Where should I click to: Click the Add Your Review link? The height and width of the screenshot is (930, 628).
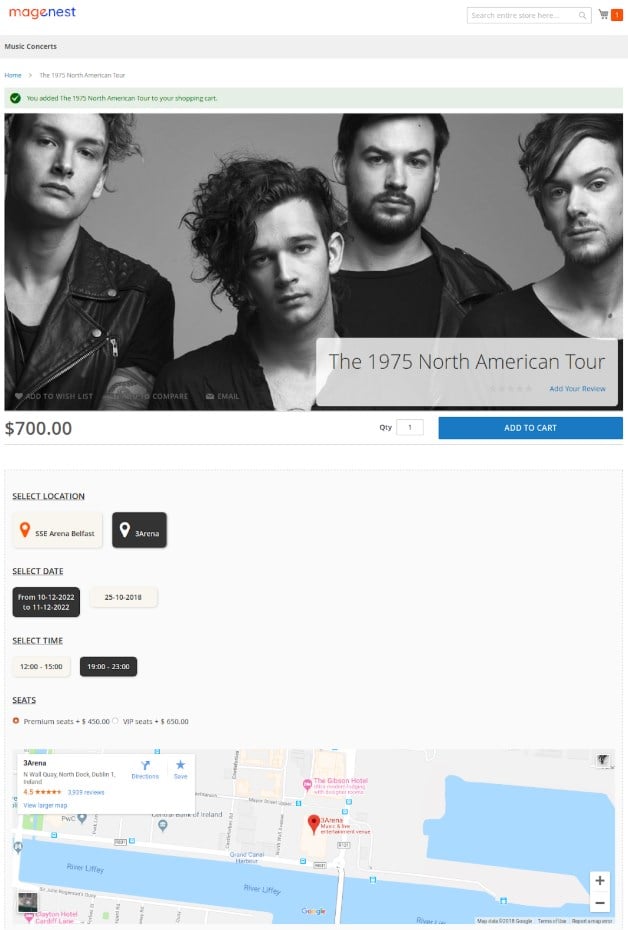[577, 388]
